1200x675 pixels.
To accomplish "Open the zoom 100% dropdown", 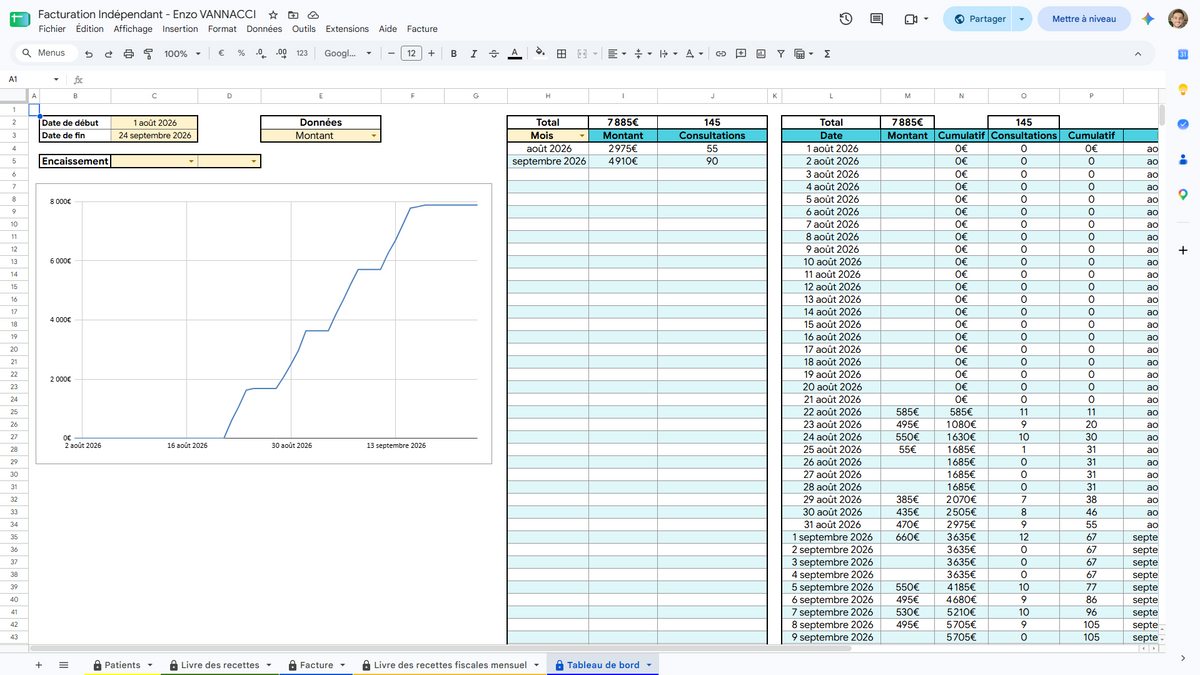I will [x=182, y=54].
